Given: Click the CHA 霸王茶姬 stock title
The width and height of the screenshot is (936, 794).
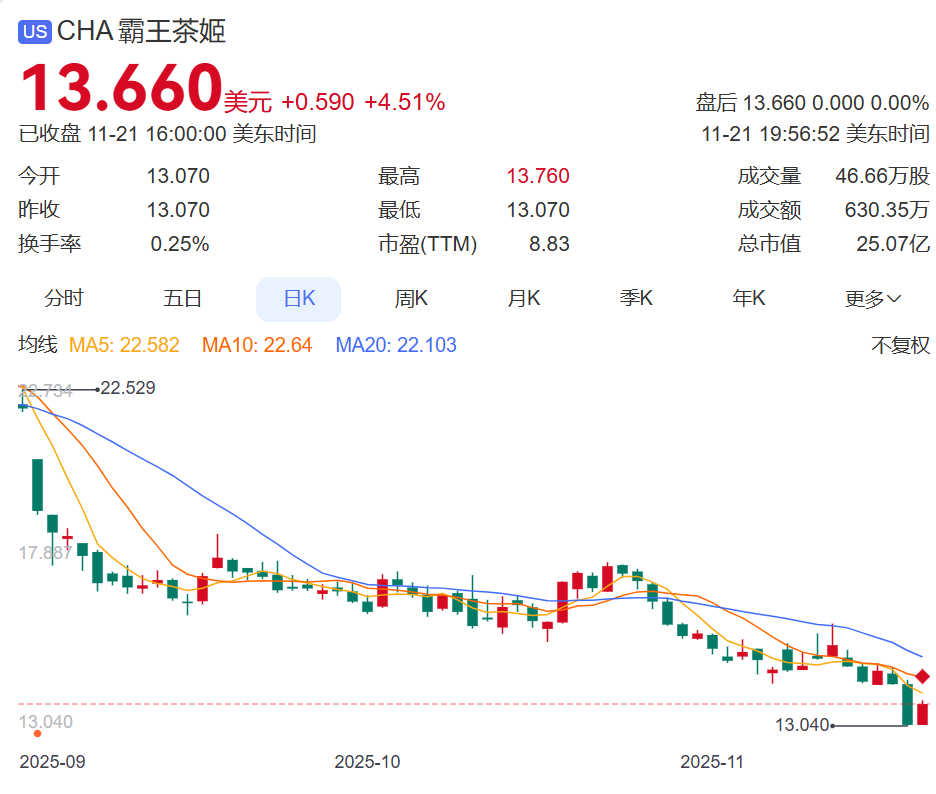Looking at the screenshot, I should coord(141,31).
